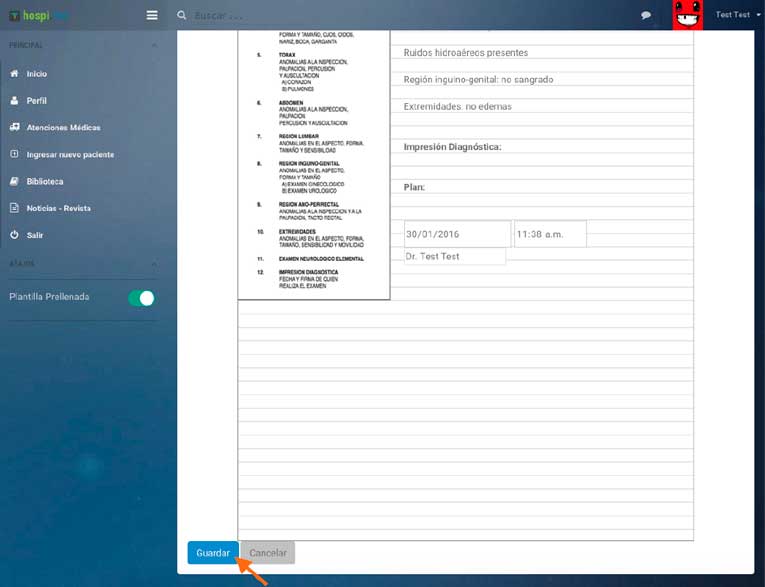Open the chat messages icon
Viewport: 765px width, 587px height.
pos(646,15)
